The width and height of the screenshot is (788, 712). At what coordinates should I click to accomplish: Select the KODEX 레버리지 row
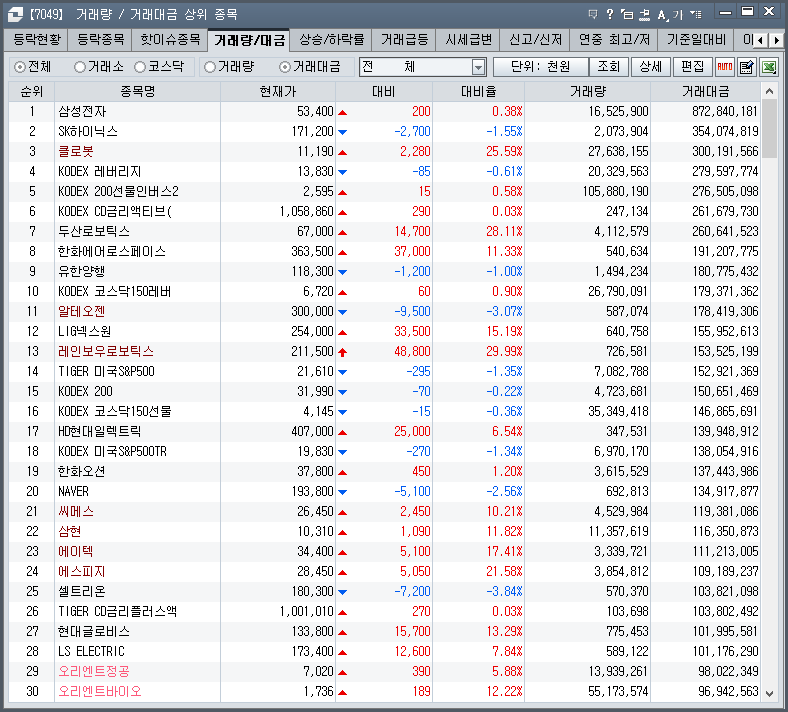pyautogui.click(x=384, y=171)
